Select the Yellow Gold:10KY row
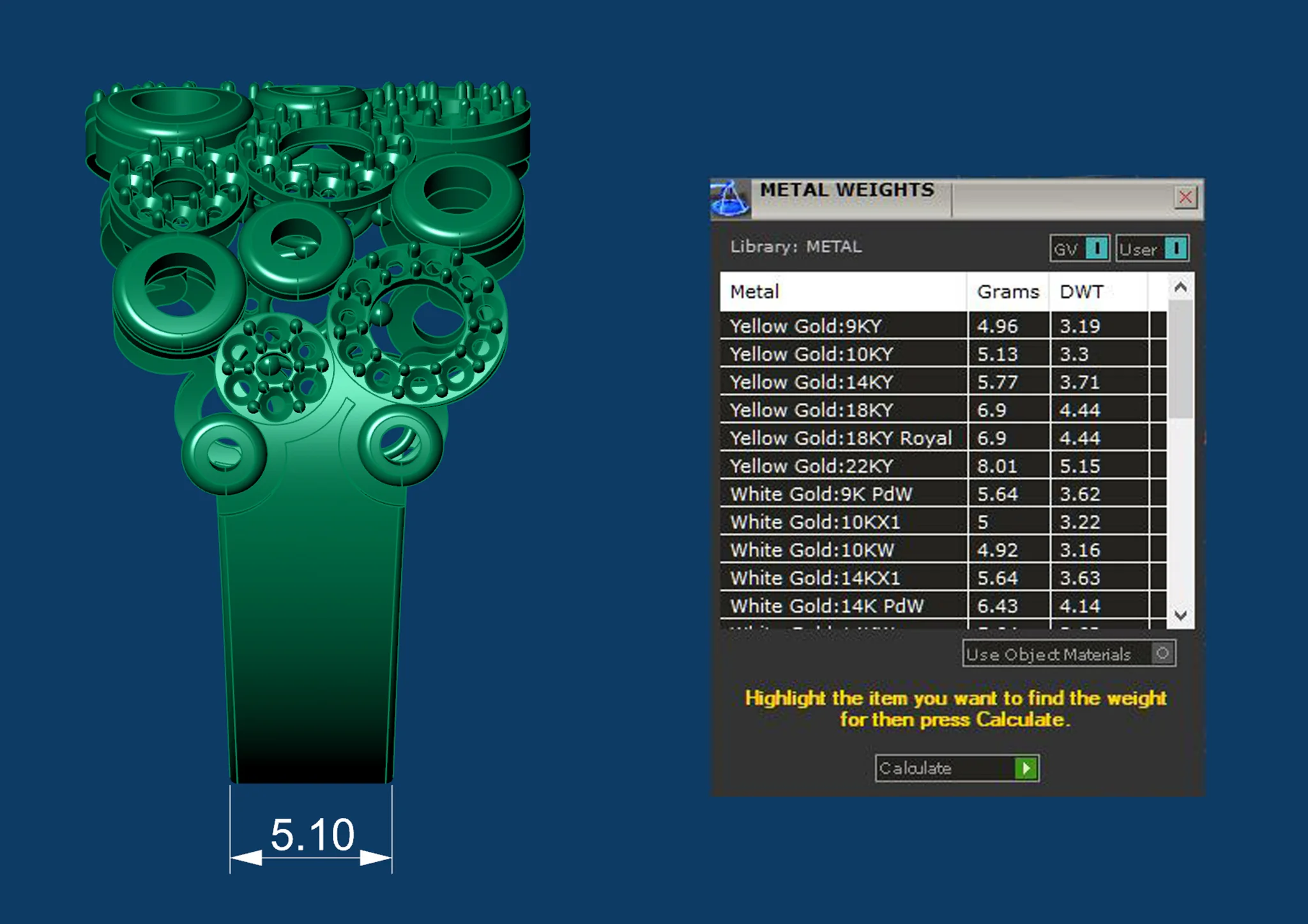The image size is (1308, 924). (x=943, y=354)
